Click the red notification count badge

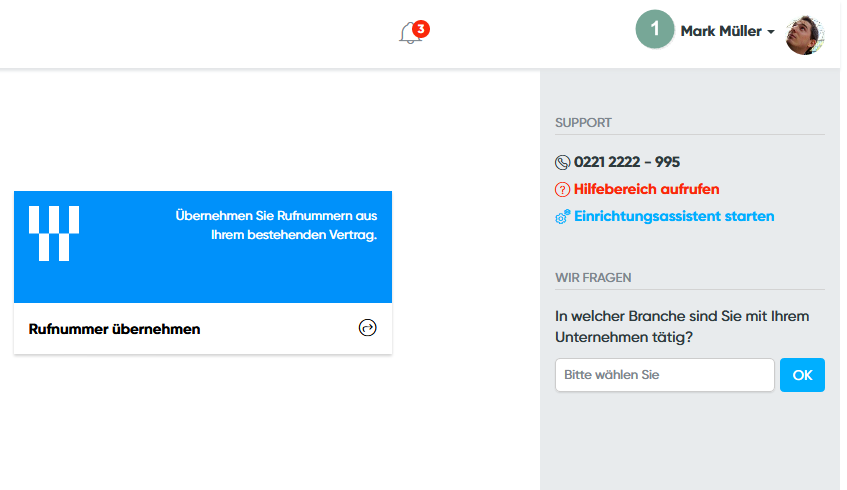(x=421, y=29)
